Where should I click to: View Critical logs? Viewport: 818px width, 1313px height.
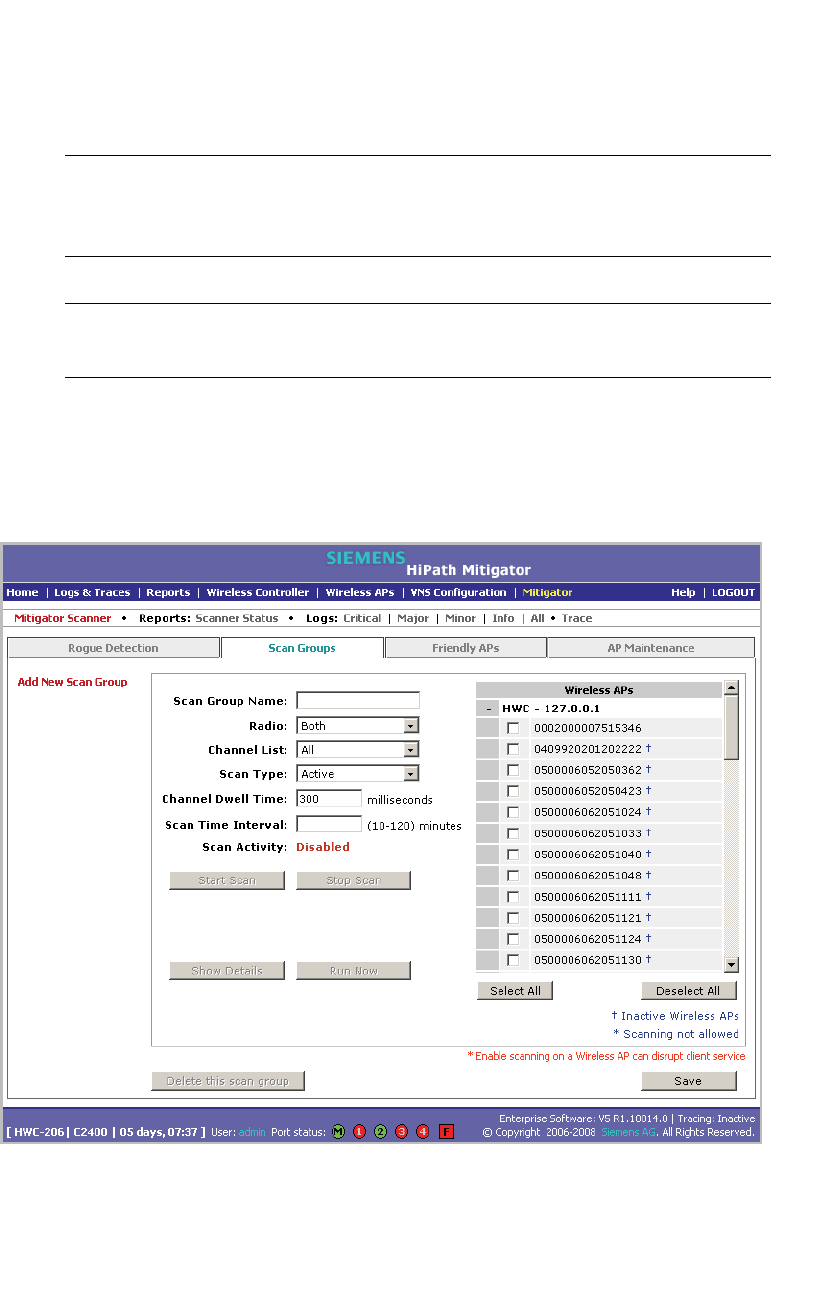click(362, 618)
